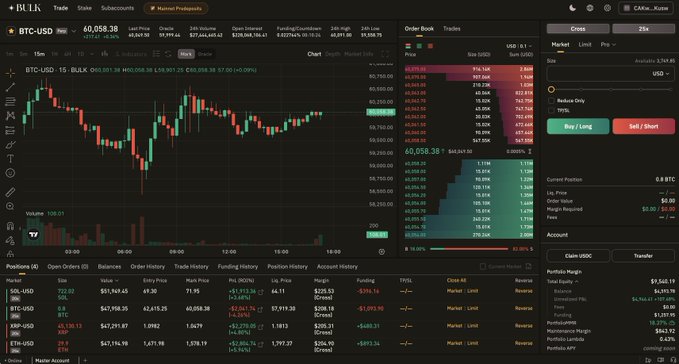Viewport: 679px width, 364px height.
Task: Select the ruler measure tool
Action: click(10, 192)
